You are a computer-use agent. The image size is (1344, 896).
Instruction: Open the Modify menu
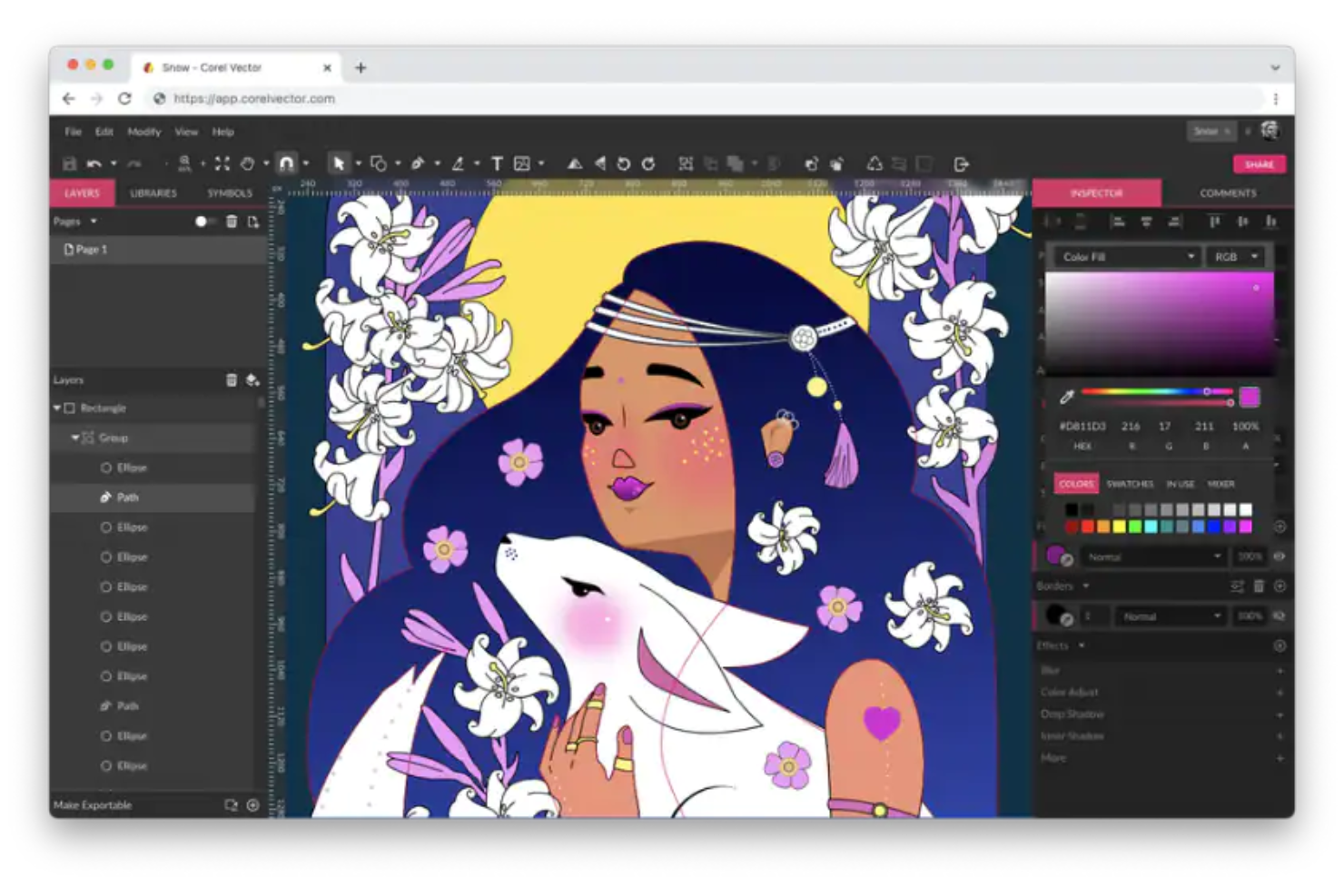pyautogui.click(x=144, y=132)
